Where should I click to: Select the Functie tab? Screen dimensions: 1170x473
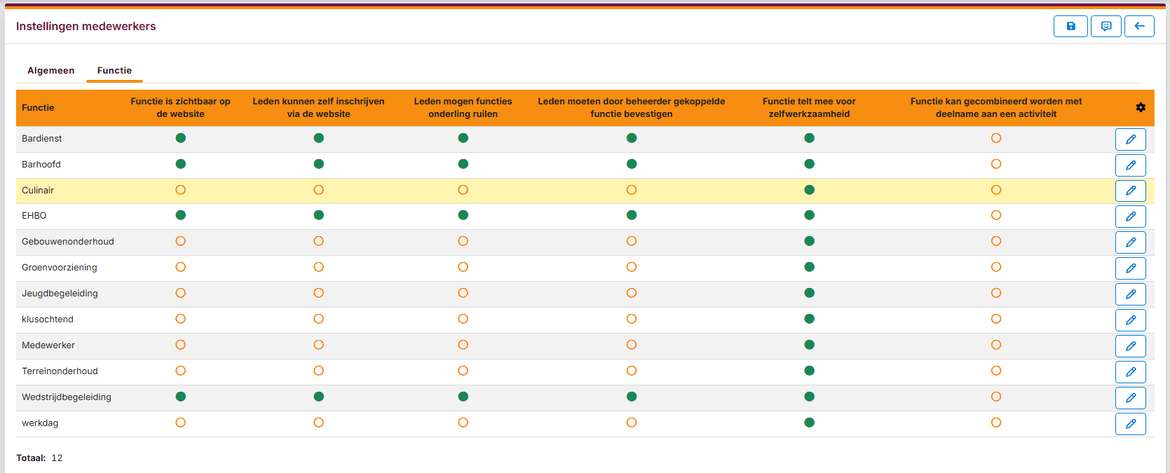pyautogui.click(x=114, y=71)
